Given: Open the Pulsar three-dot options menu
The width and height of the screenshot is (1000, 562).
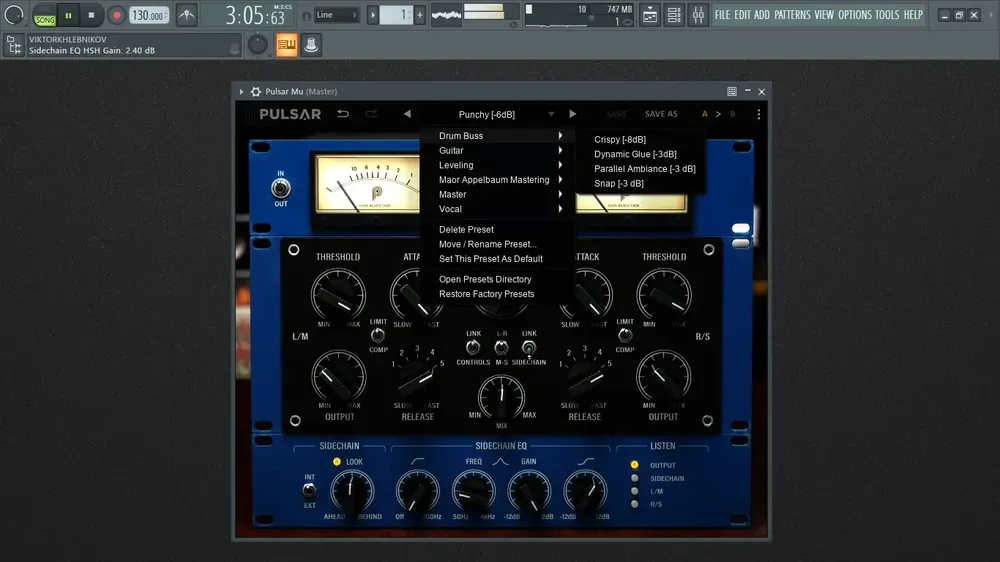Looking at the screenshot, I should tap(758, 114).
